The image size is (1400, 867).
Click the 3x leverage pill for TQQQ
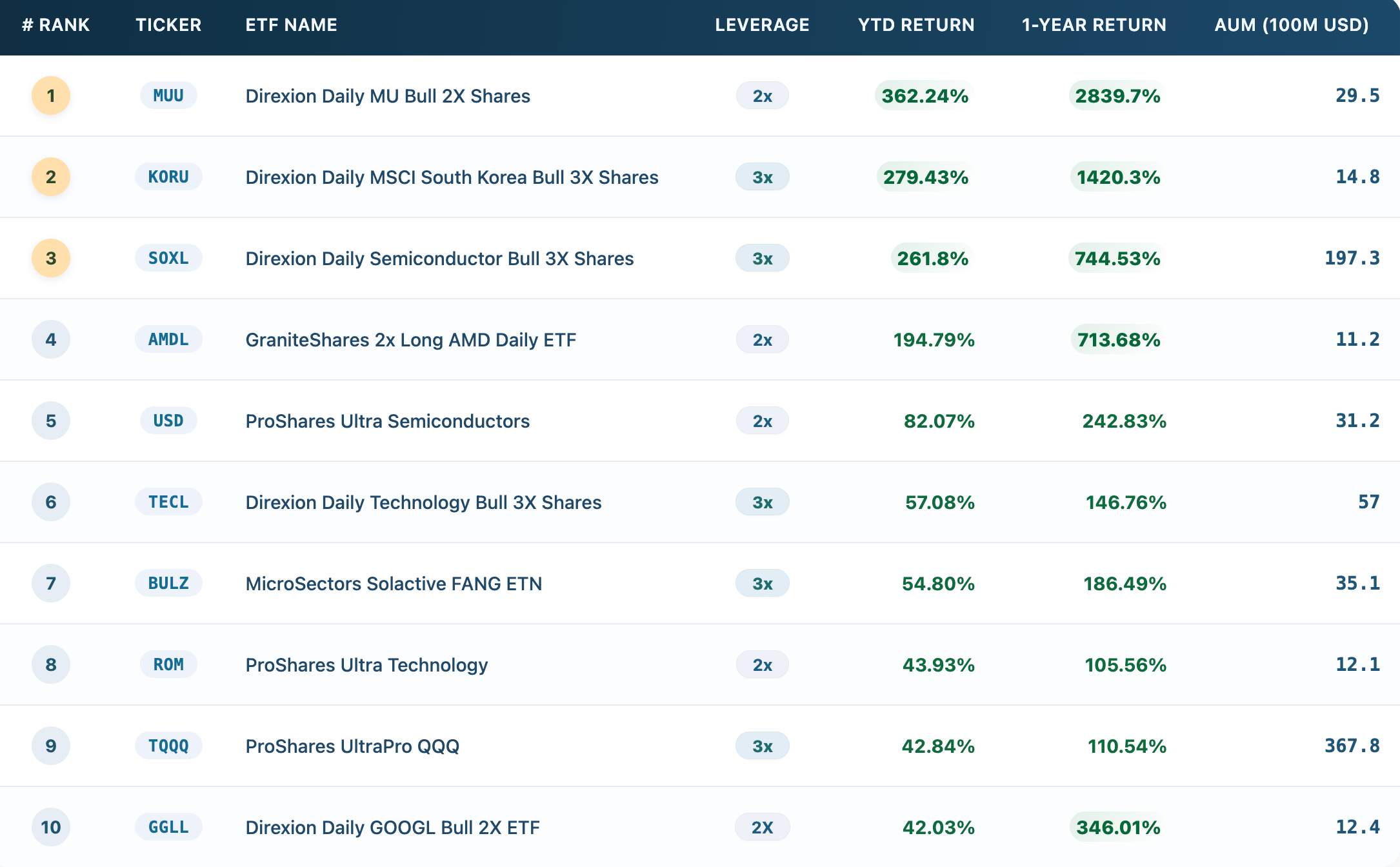(762, 746)
